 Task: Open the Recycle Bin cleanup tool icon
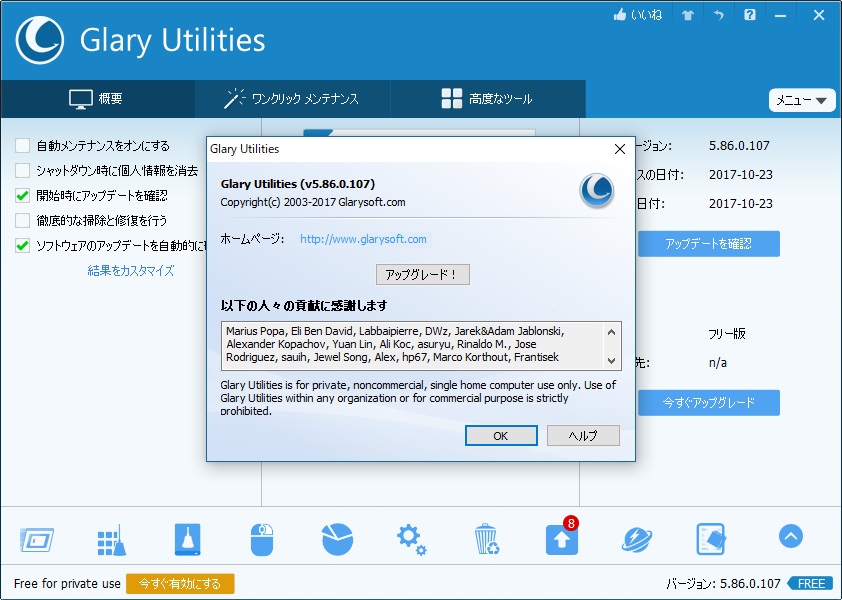pos(486,537)
